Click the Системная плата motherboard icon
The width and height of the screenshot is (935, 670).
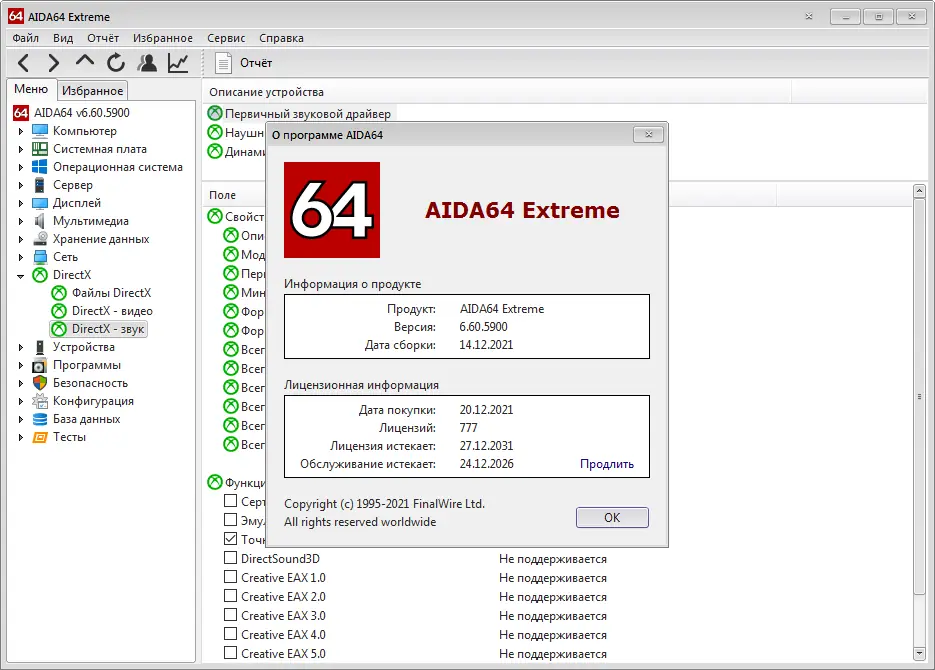(x=40, y=148)
